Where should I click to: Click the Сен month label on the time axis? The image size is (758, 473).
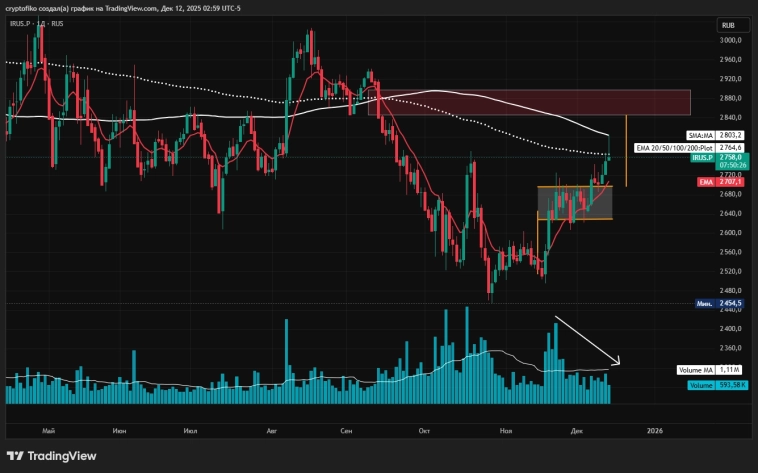click(x=346, y=430)
